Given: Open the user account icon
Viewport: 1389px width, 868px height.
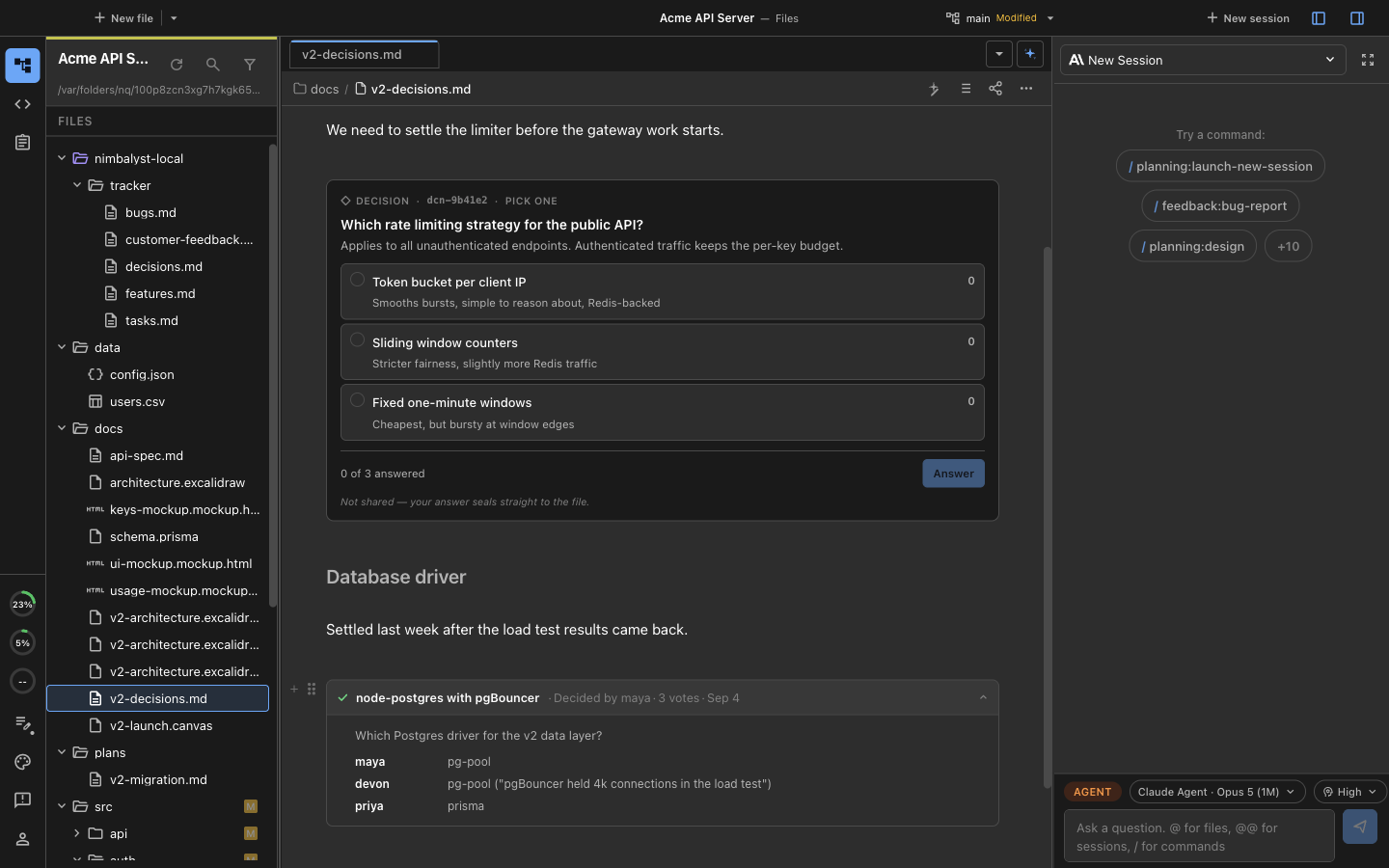Looking at the screenshot, I should point(22,839).
